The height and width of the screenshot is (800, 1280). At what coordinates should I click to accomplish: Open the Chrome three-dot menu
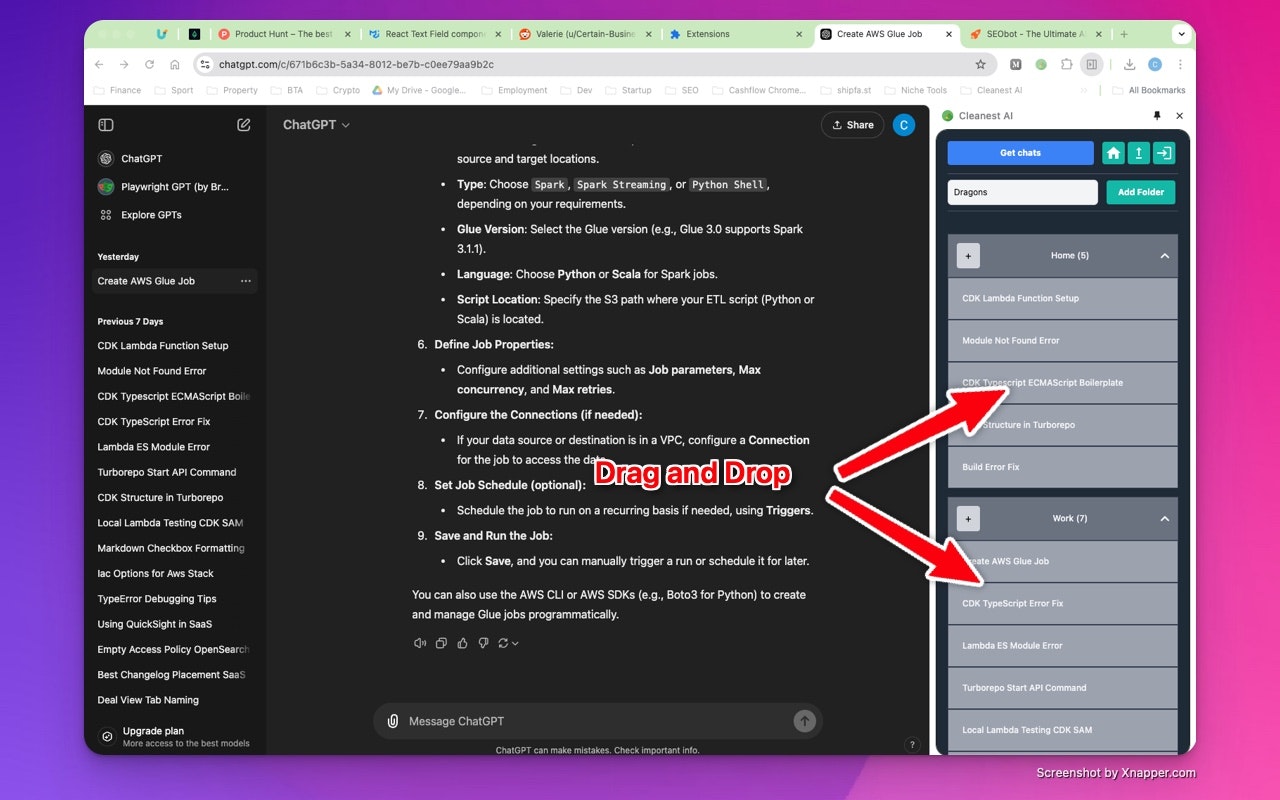point(1180,64)
